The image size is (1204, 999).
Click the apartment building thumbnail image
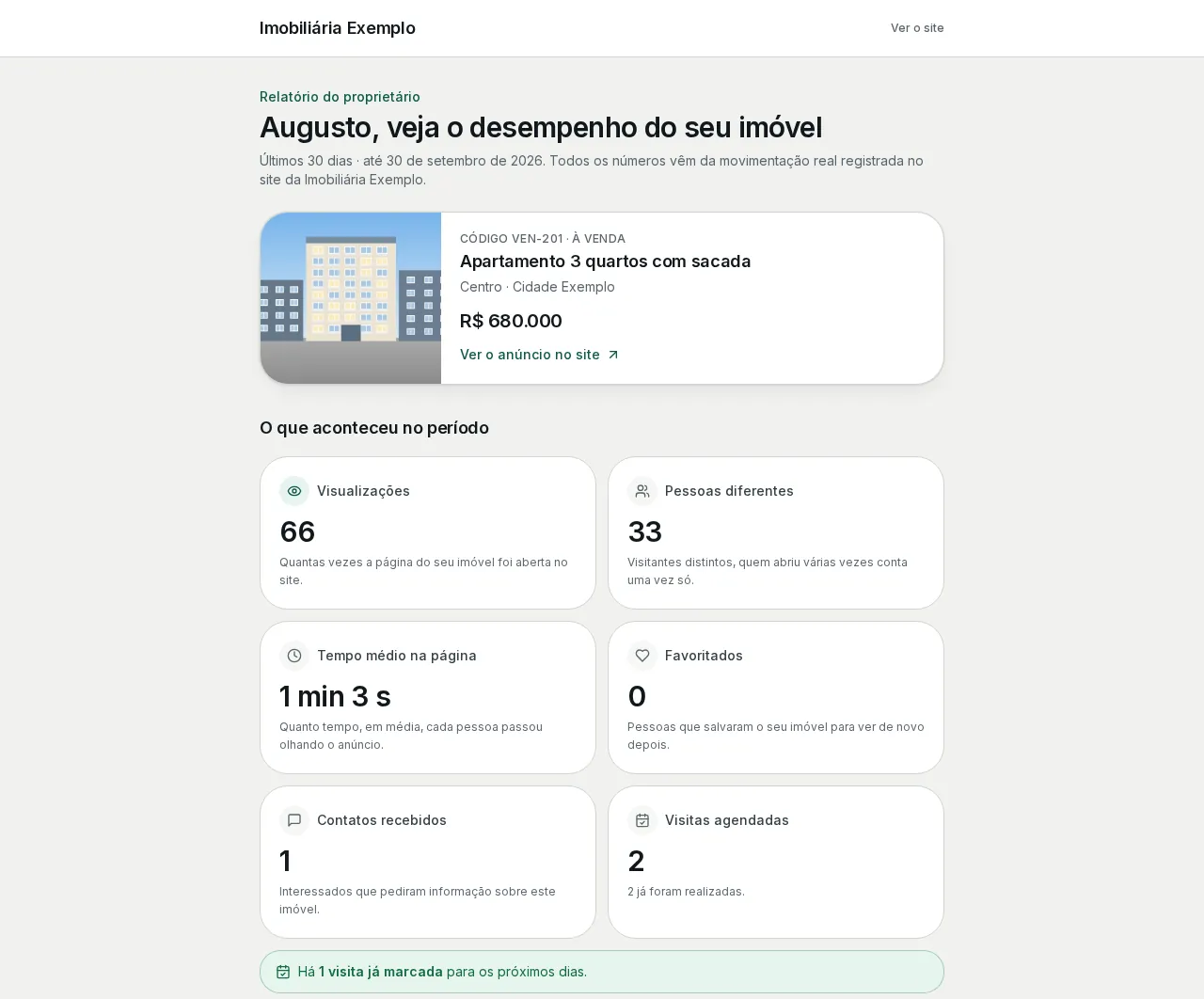pyautogui.click(x=351, y=298)
